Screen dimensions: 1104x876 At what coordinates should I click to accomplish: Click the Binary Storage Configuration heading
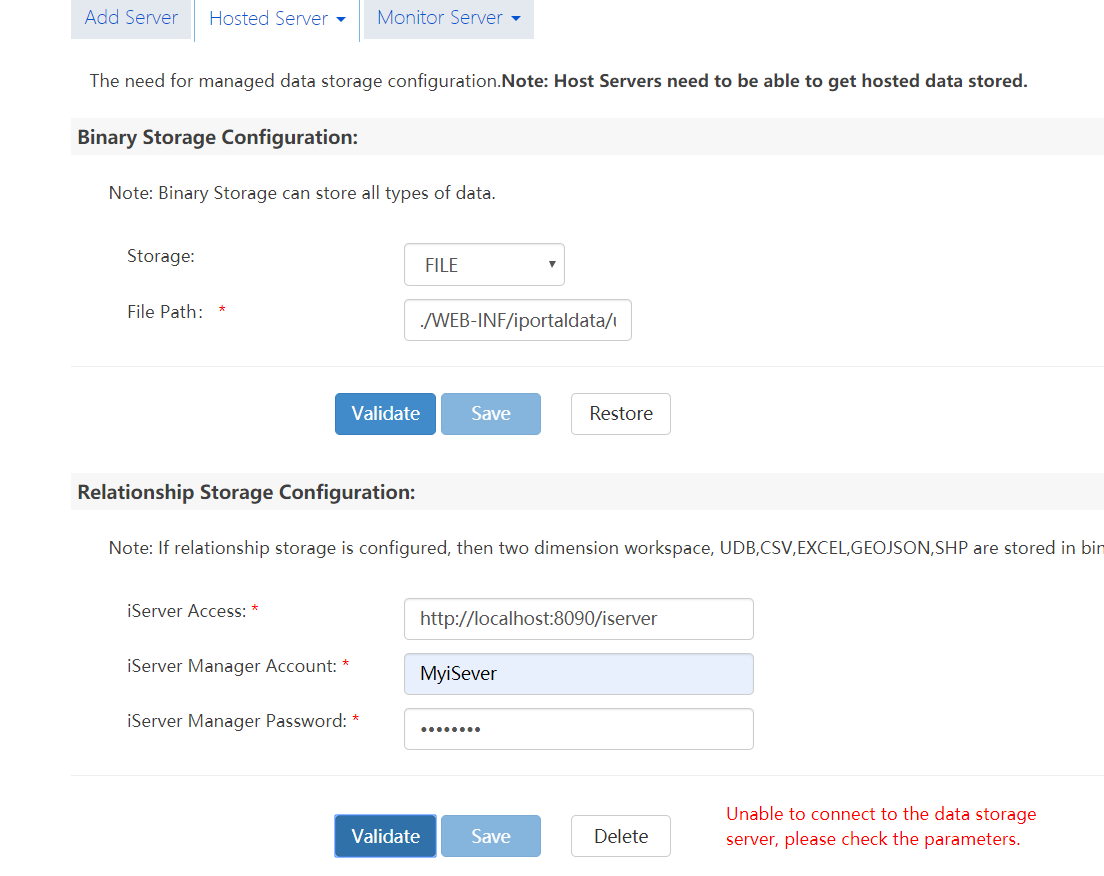point(217,137)
